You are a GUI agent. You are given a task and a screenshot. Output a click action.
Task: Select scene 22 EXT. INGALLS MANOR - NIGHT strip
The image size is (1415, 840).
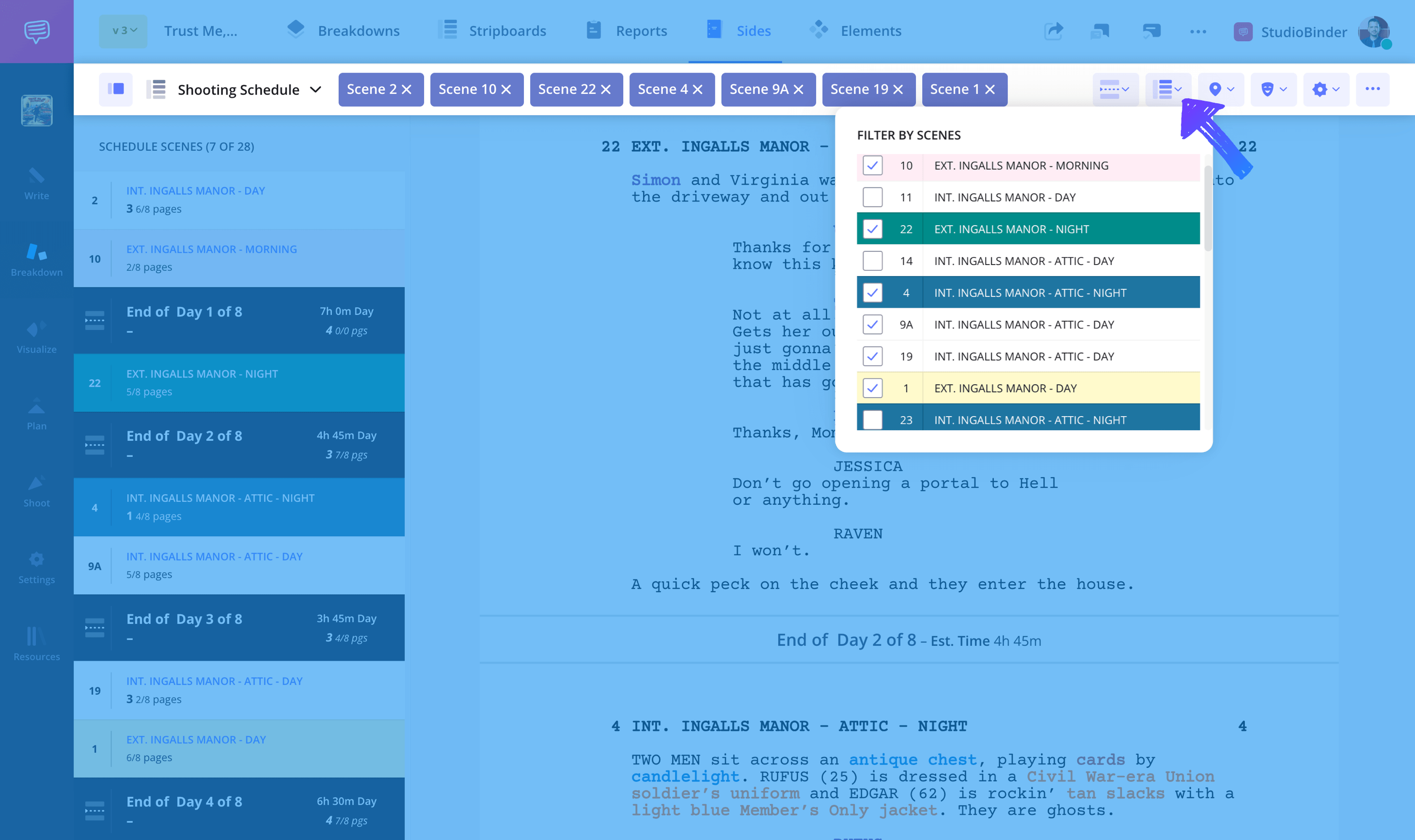[x=239, y=383]
